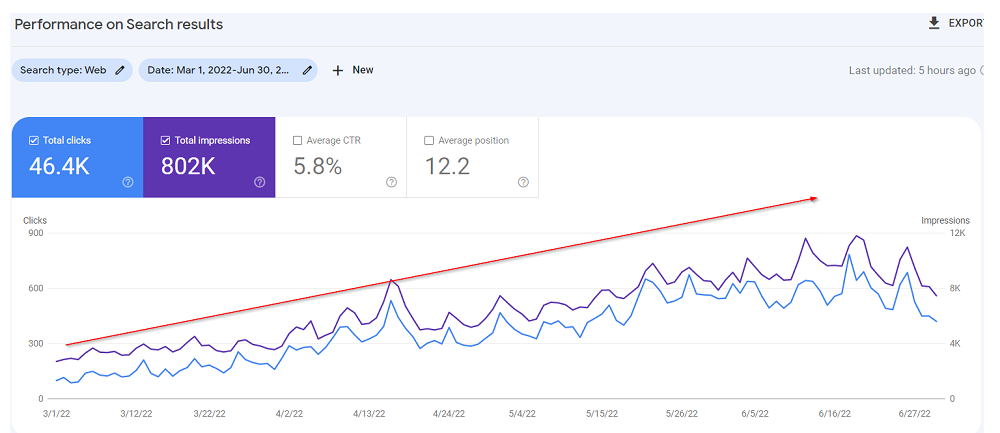Click pencil icon on Date filter
The width and height of the screenshot is (1000, 433).
(307, 70)
